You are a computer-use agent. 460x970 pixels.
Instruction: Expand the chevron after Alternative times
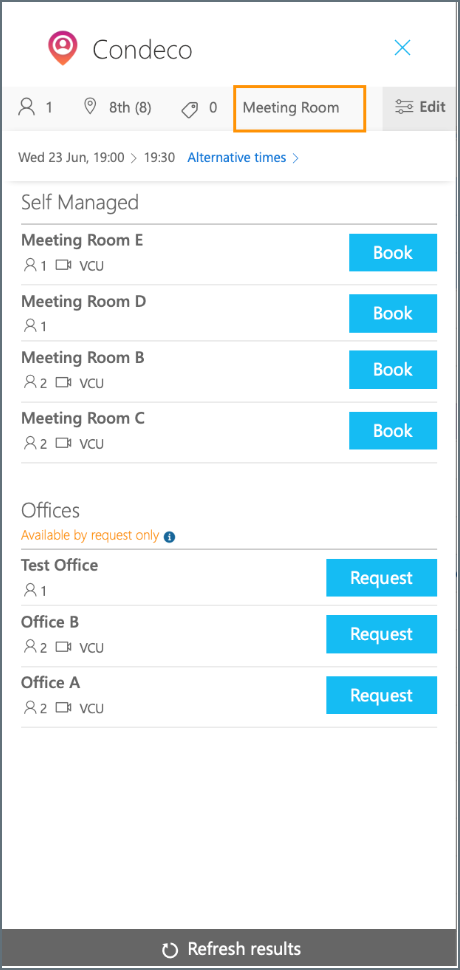[x=295, y=158]
